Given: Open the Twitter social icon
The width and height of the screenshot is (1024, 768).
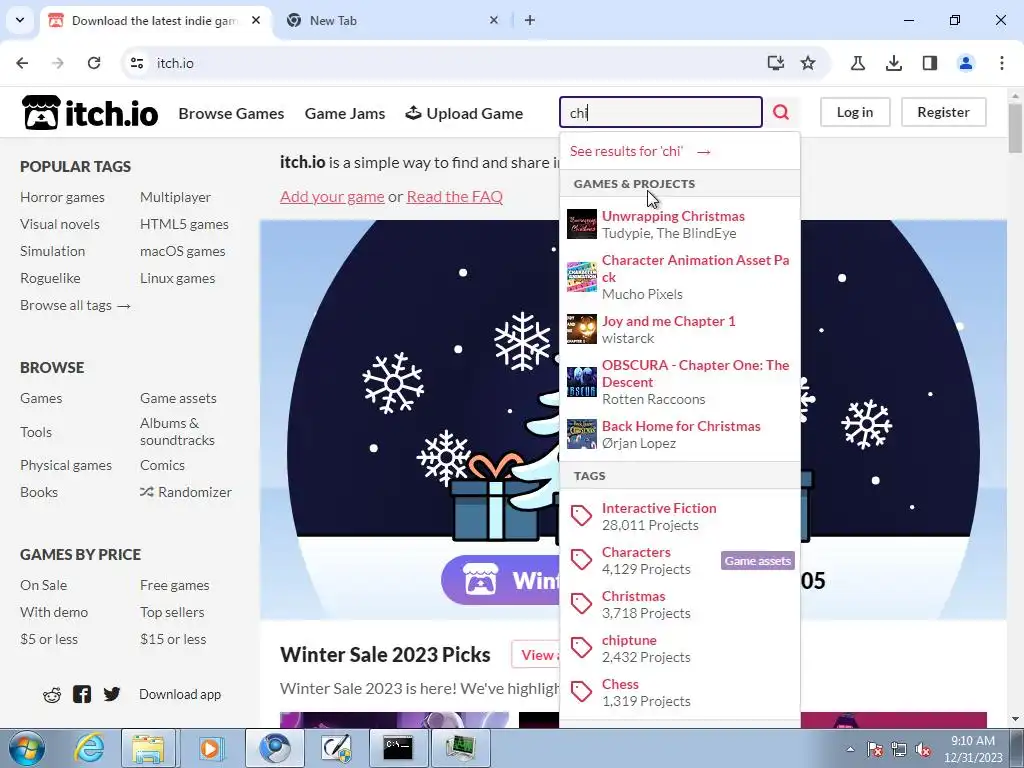Looking at the screenshot, I should tap(112, 694).
